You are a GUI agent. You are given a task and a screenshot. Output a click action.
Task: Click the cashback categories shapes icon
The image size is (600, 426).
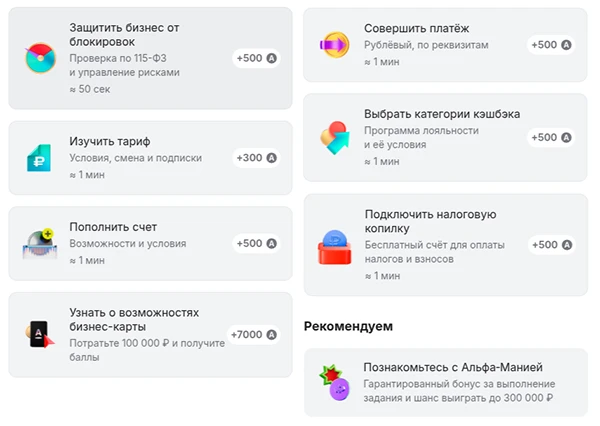point(334,137)
